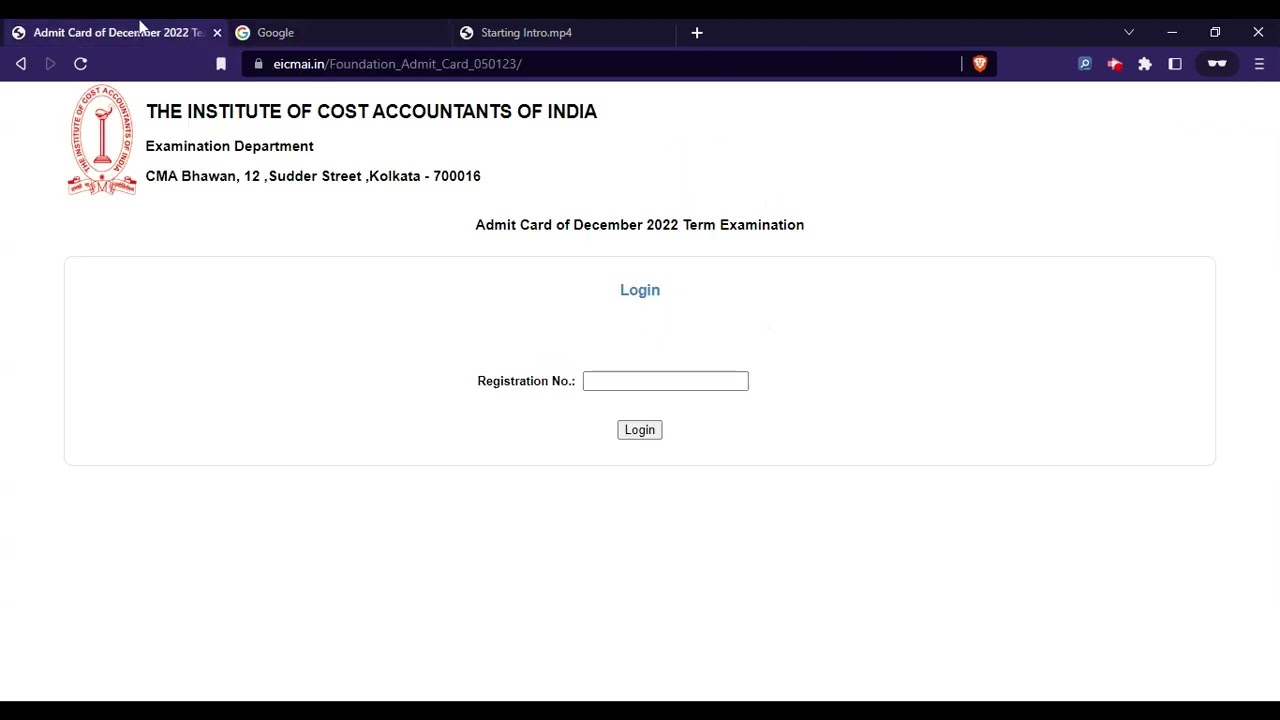
Task: Switch to the Starting Intro.mp4 tab
Action: coord(563,33)
